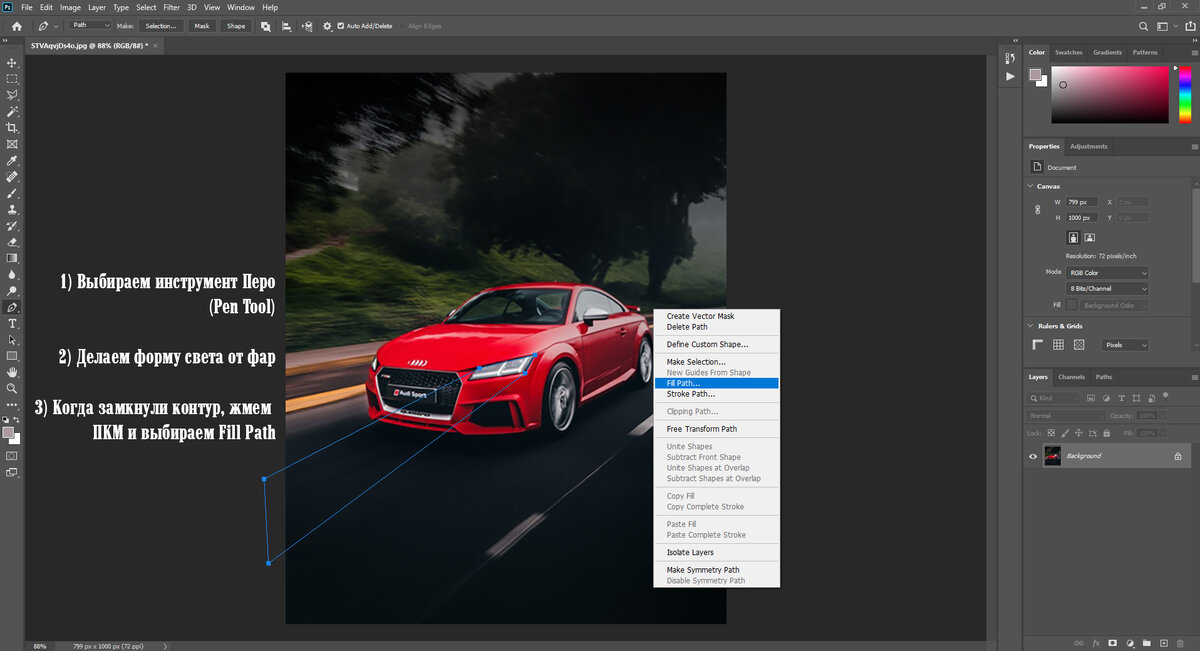
Task: Switch to the Channels tab
Action: [x=1071, y=377]
